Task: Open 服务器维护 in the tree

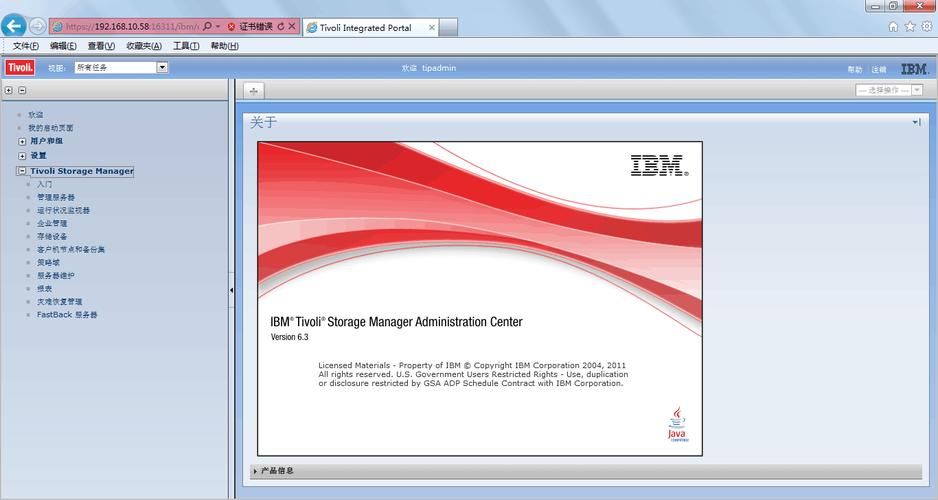Action: pyautogui.click(x=56, y=276)
